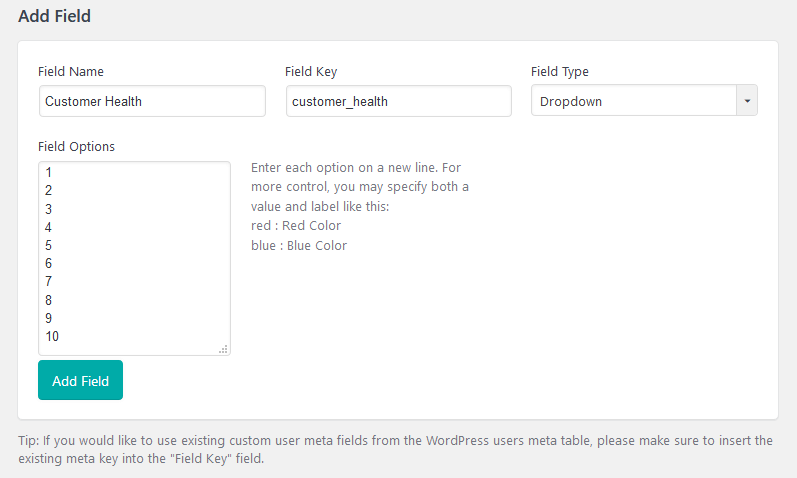Focus the Field Key input customer_health
797x478 pixels.
pyautogui.click(x=398, y=101)
